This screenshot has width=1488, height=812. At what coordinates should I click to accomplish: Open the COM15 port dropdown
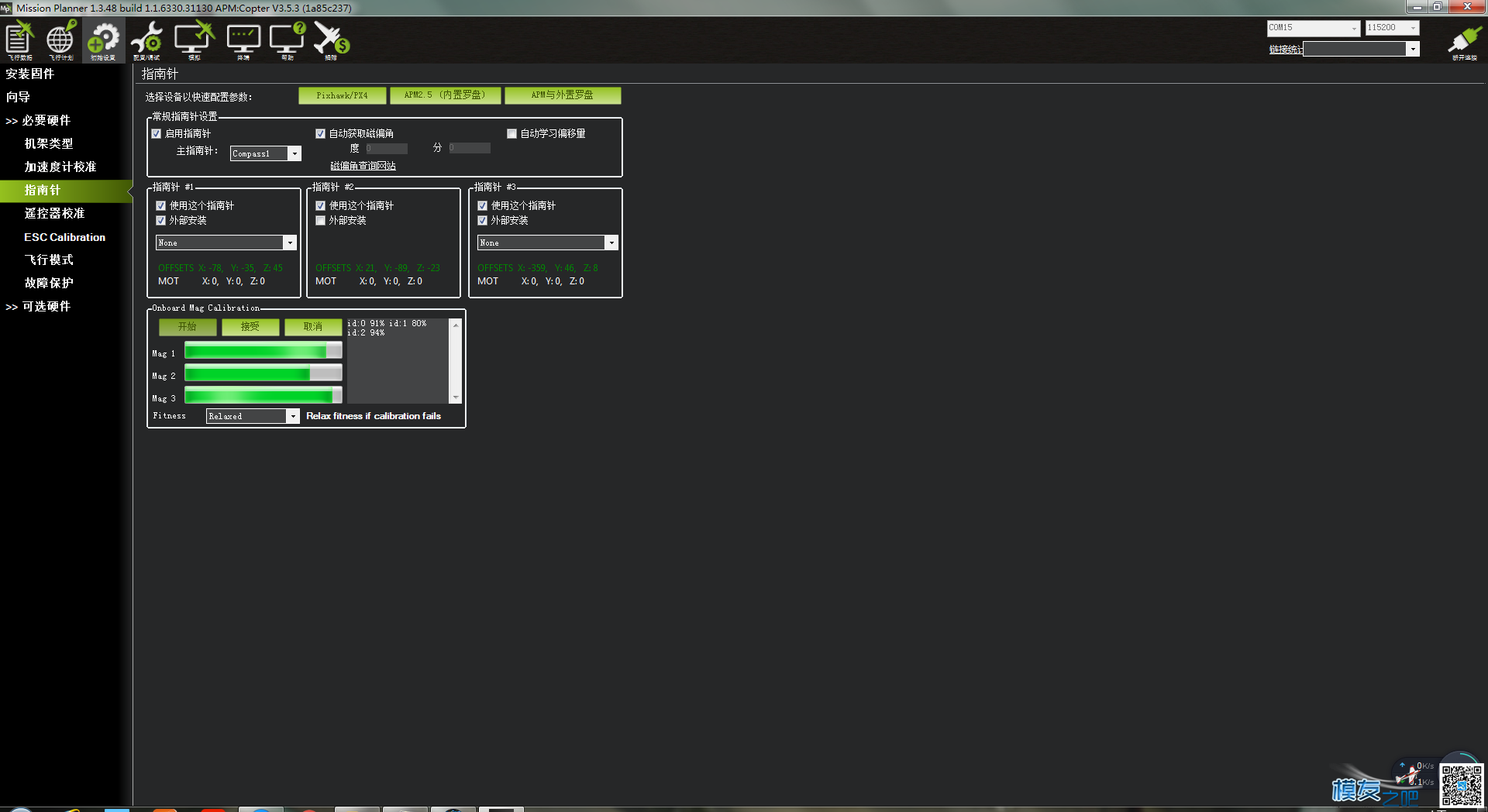(x=1314, y=28)
